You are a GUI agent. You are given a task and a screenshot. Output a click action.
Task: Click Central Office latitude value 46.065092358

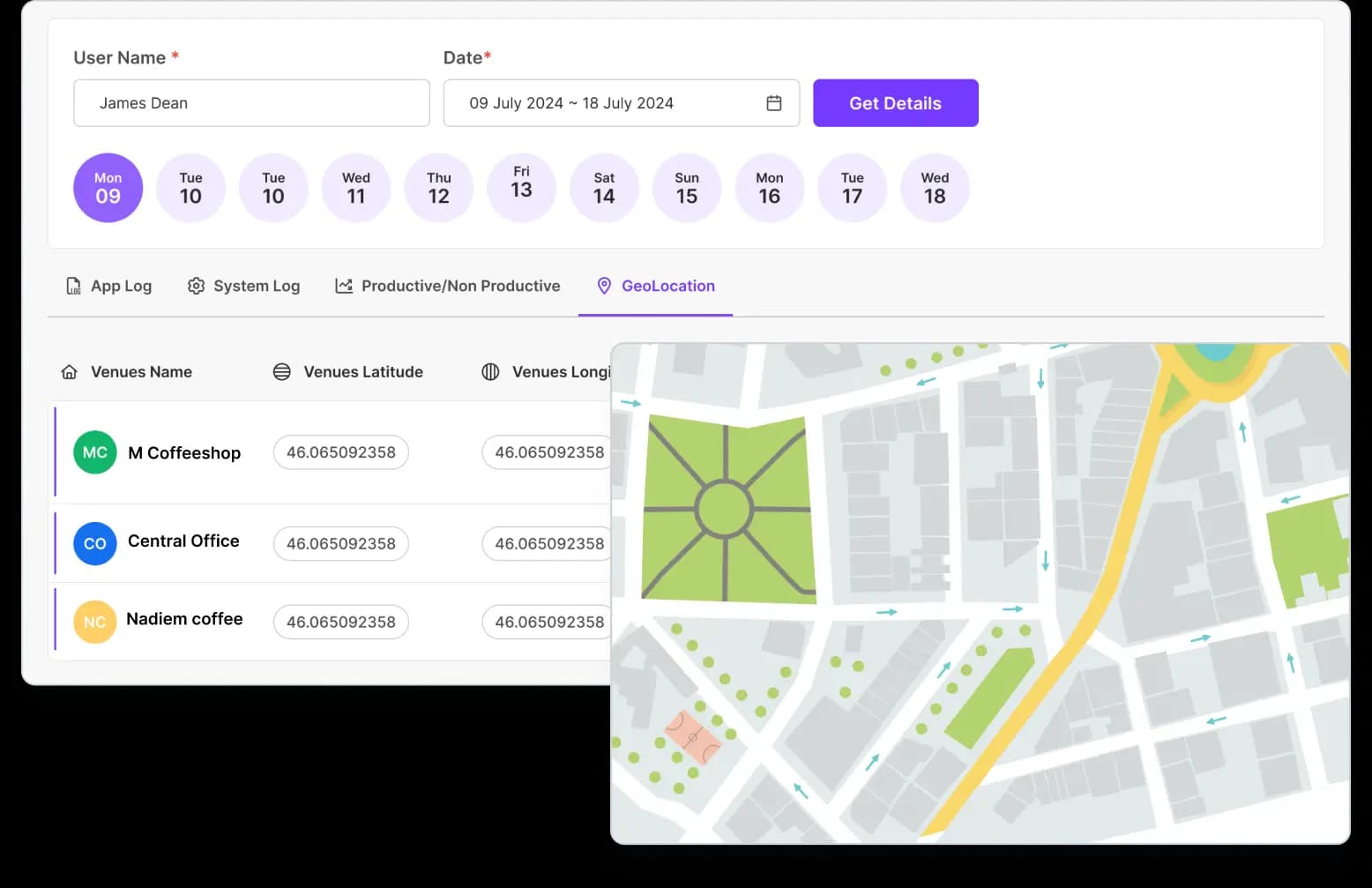pyautogui.click(x=341, y=544)
